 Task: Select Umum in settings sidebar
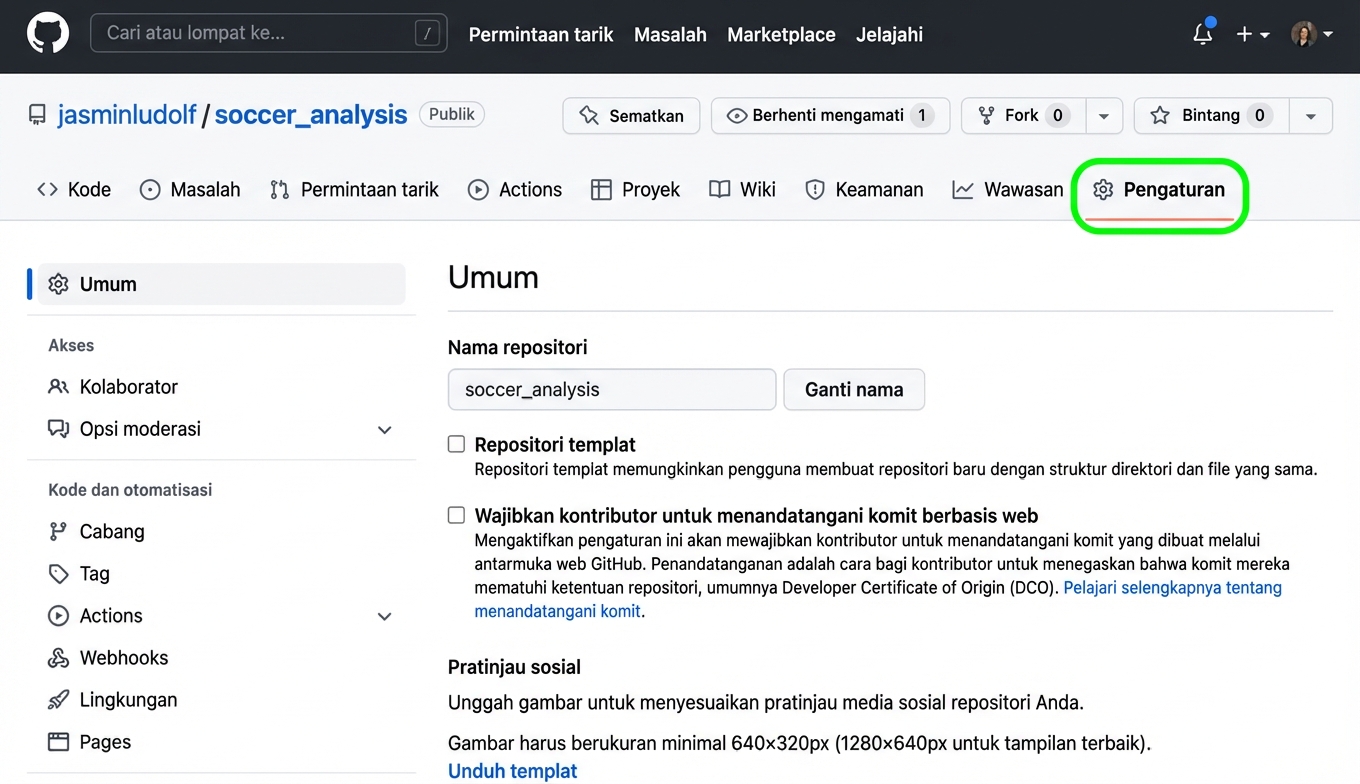click(222, 284)
